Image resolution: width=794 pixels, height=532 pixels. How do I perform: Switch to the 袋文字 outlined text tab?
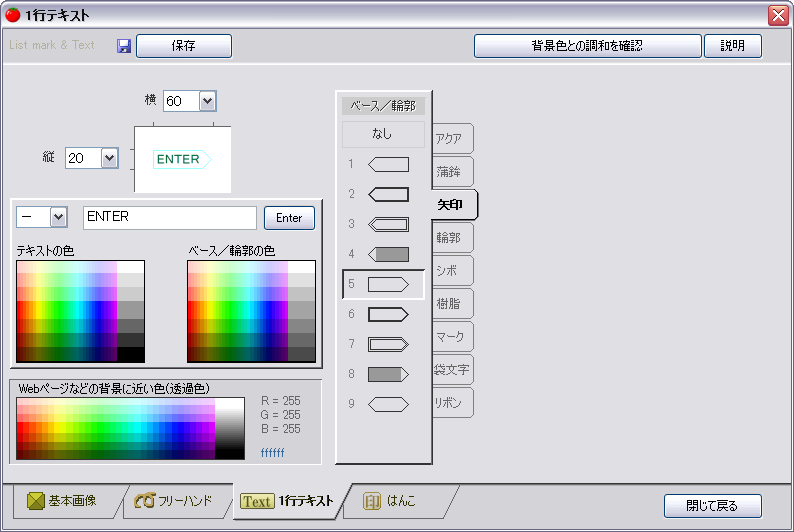click(453, 370)
